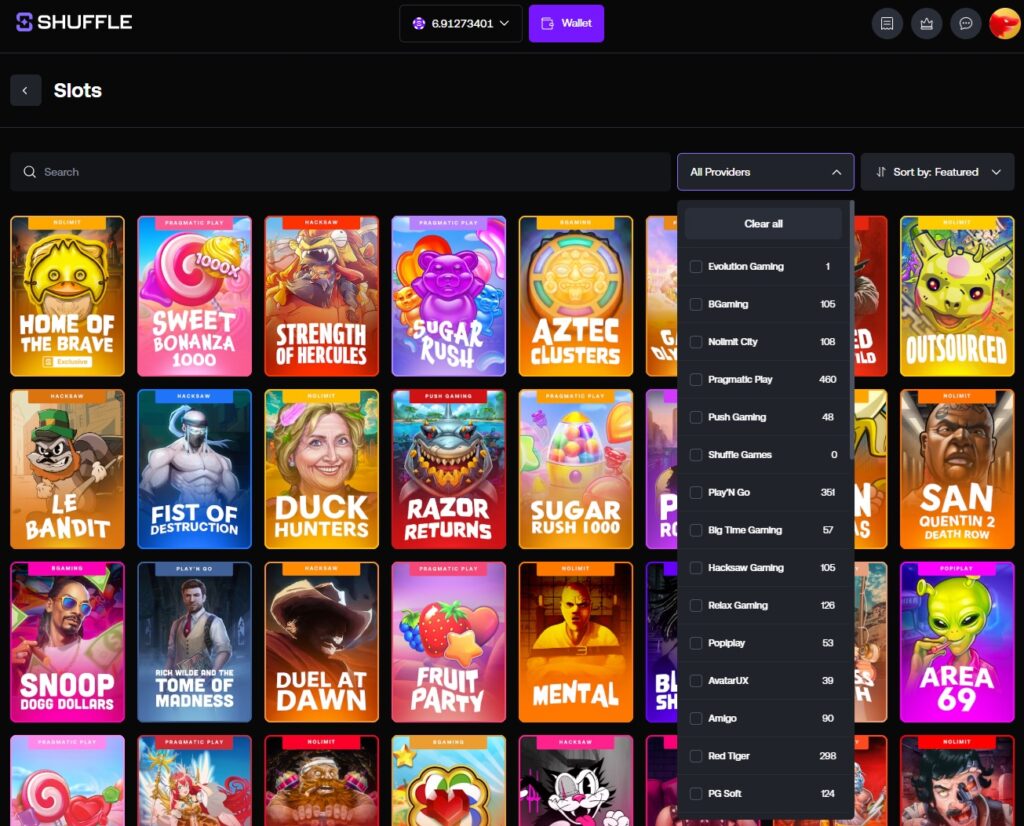Collapse the All Providers dropdown

click(765, 172)
